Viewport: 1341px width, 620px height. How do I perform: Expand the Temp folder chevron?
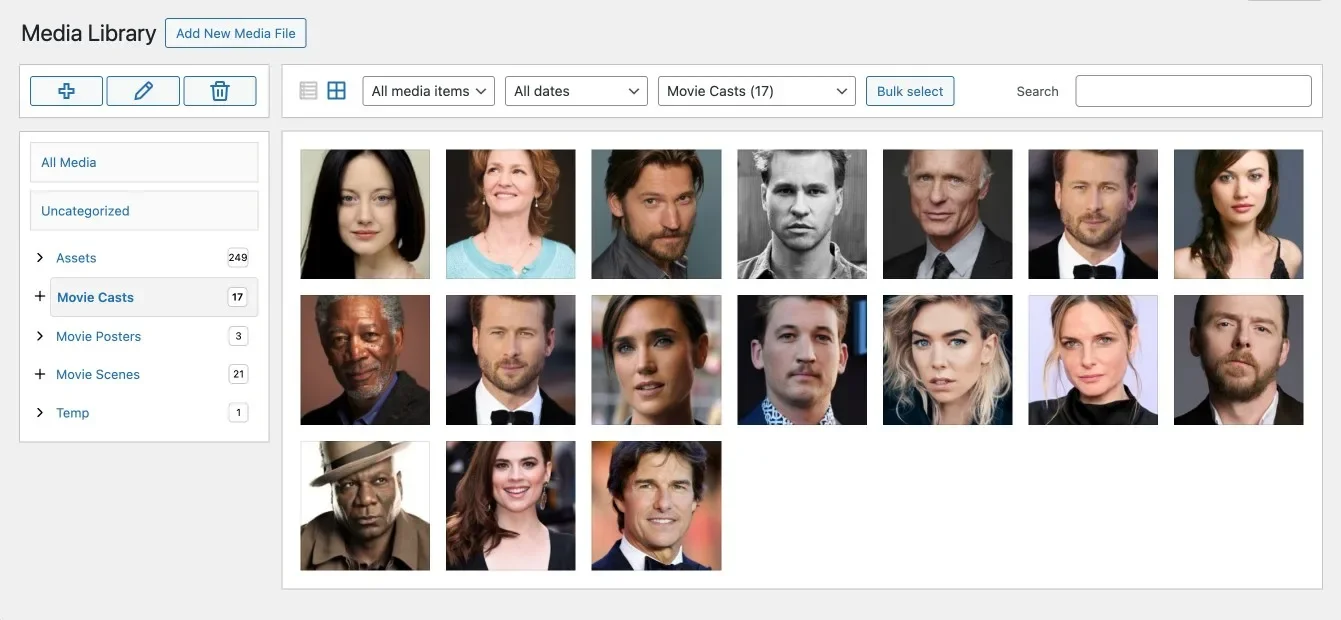[40, 413]
